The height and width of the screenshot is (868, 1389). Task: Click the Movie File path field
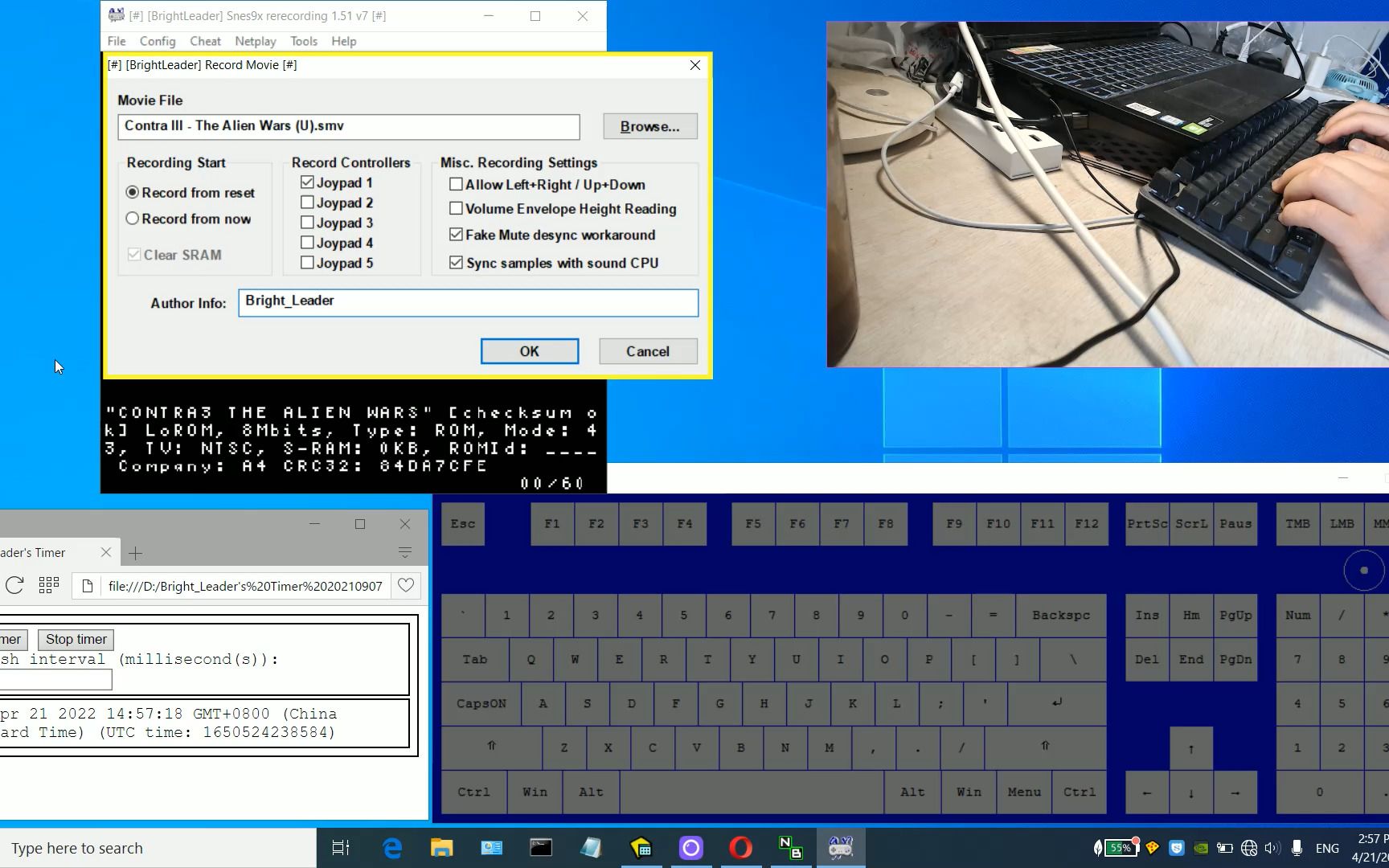[349, 126]
